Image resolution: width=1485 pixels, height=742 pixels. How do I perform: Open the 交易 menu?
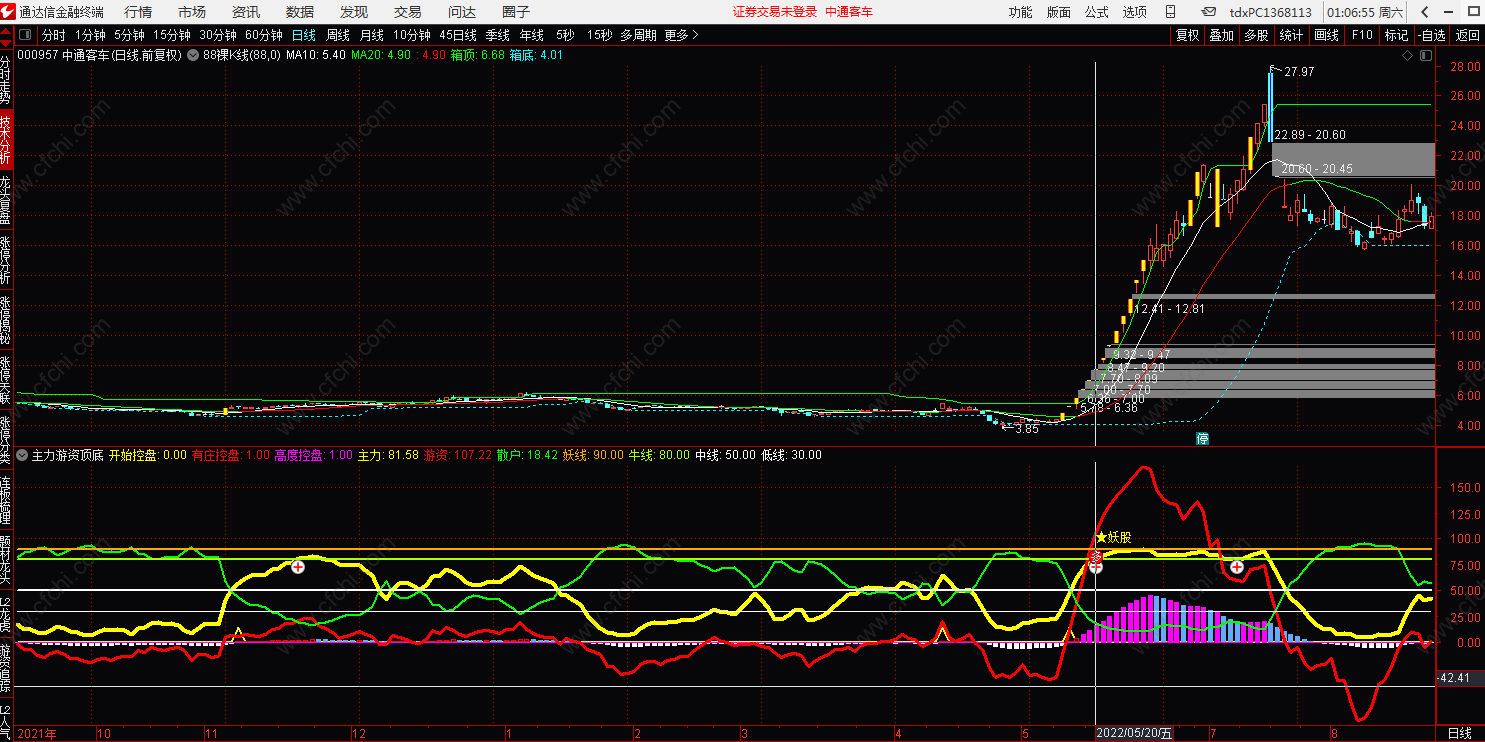click(x=408, y=12)
